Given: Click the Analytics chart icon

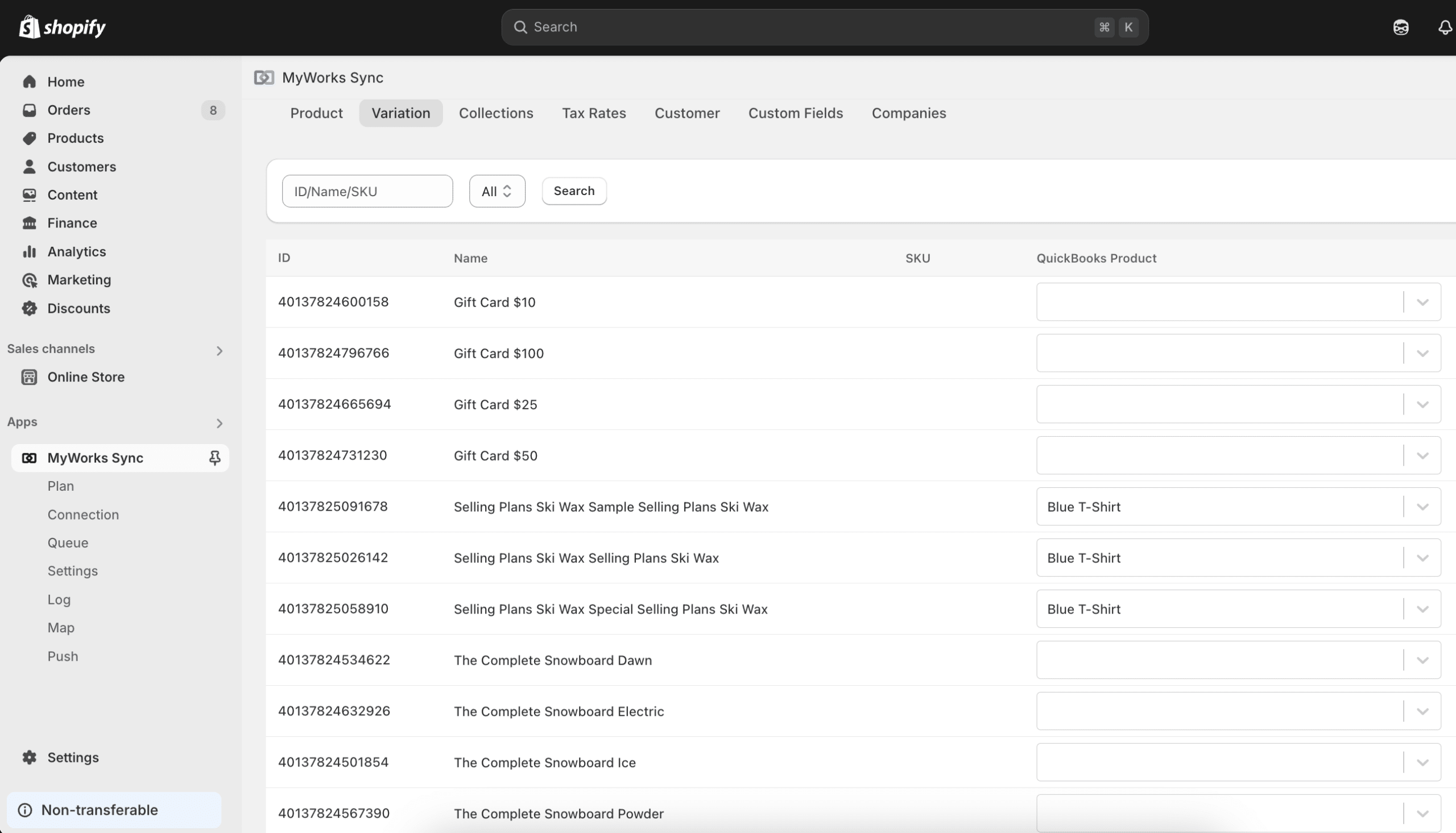Looking at the screenshot, I should coord(30,251).
